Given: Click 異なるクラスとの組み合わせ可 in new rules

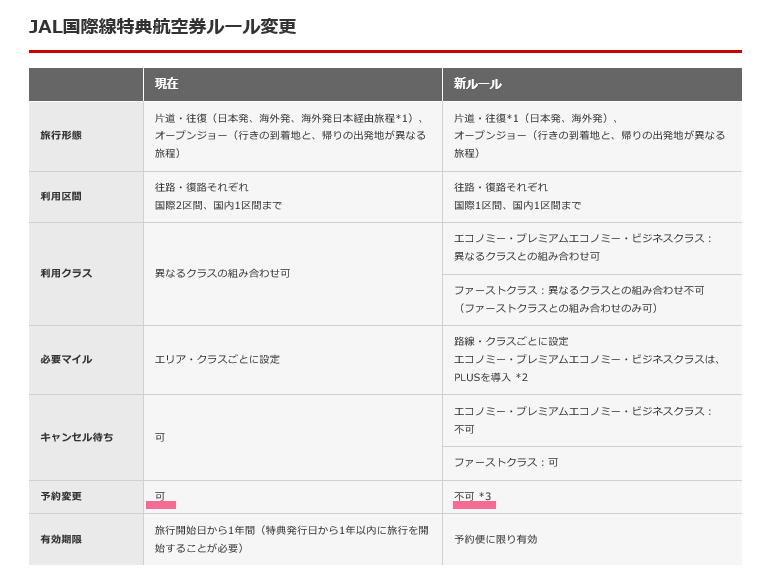Looking at the screenshot, I should point(527,256).
